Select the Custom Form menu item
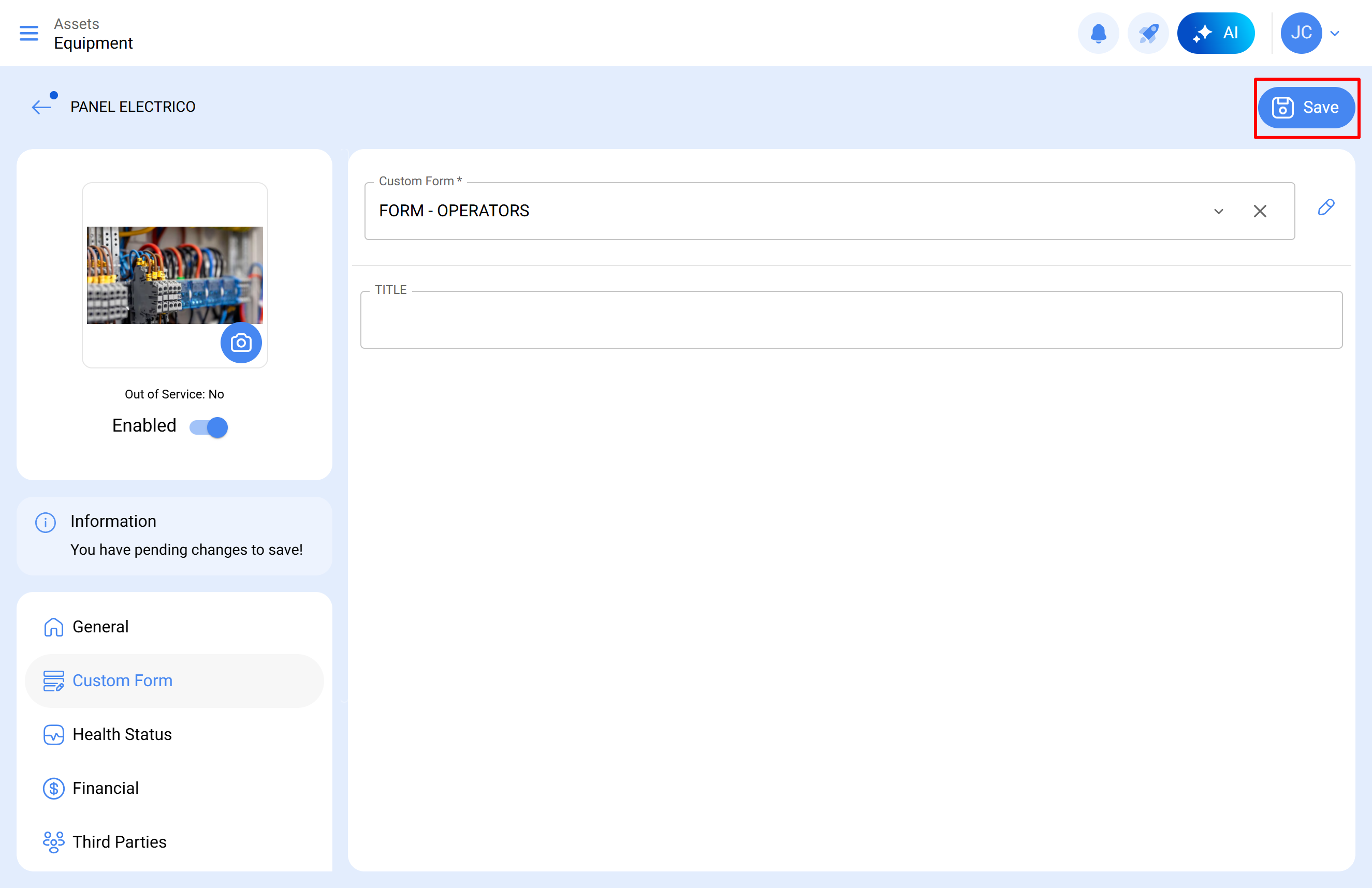Image resolution: width=1372 pixels, height=888 pixels. click(122, 680)
